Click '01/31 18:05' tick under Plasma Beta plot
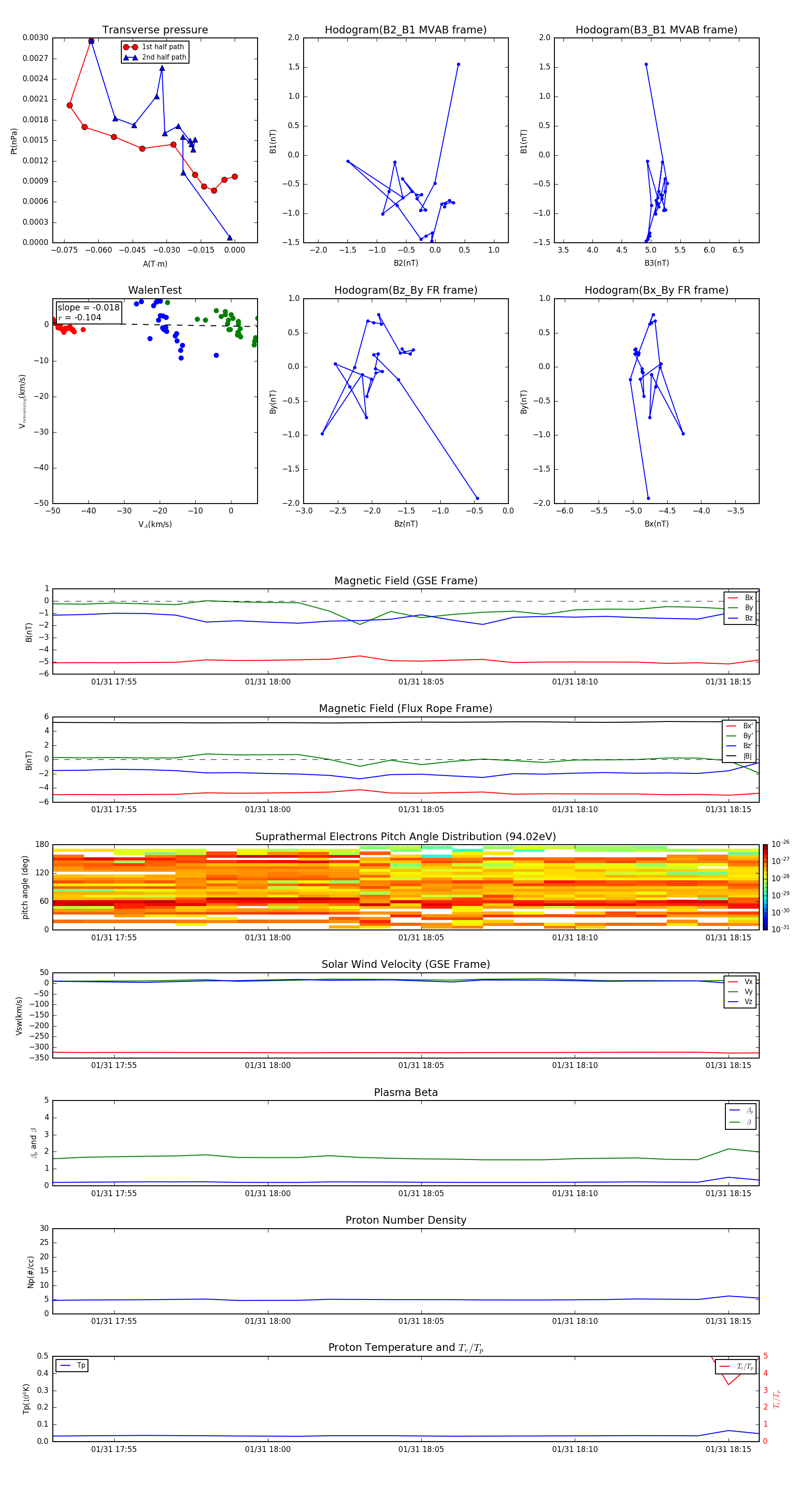812x1489 pixels. pos(421,1193)
